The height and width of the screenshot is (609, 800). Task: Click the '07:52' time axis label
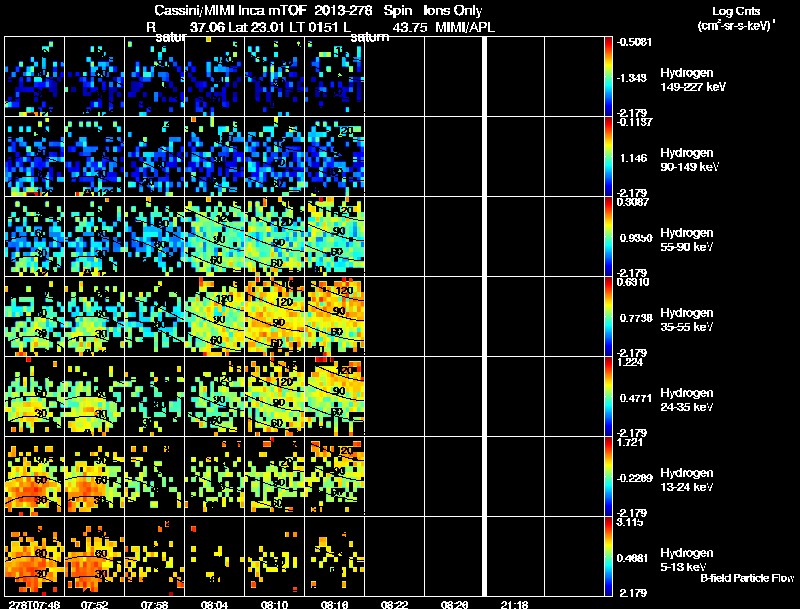pyautogui.click(x=95, y=604)
